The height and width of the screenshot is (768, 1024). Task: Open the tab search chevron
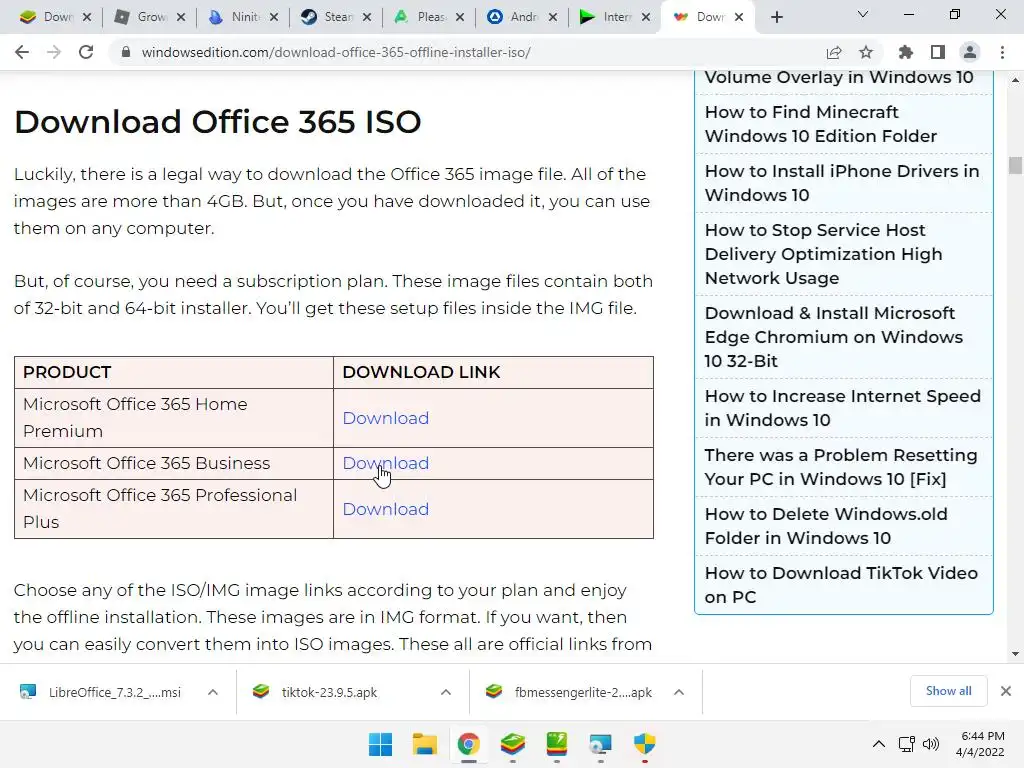[863, 14]
